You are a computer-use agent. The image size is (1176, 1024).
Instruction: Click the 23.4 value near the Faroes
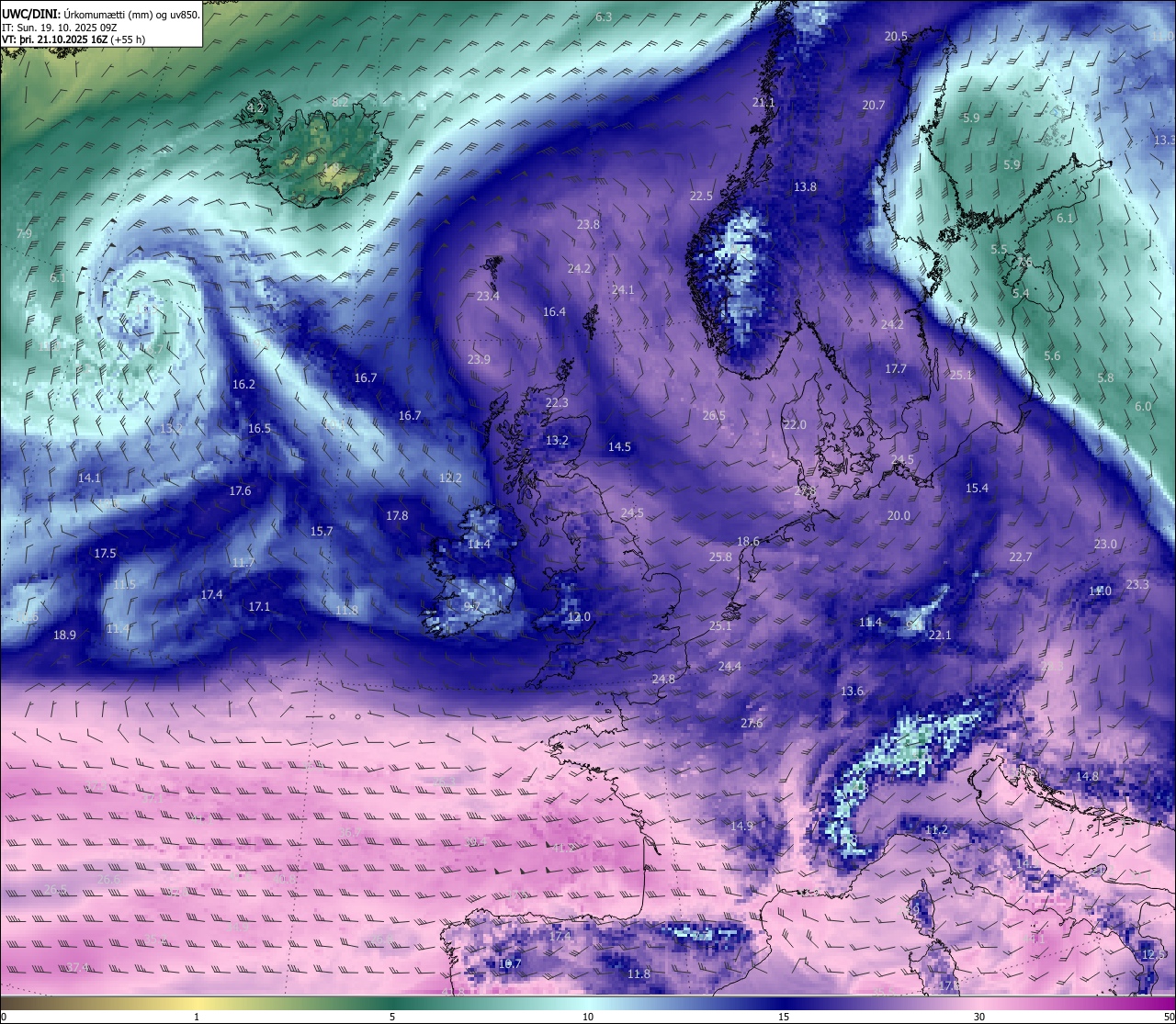488,296
